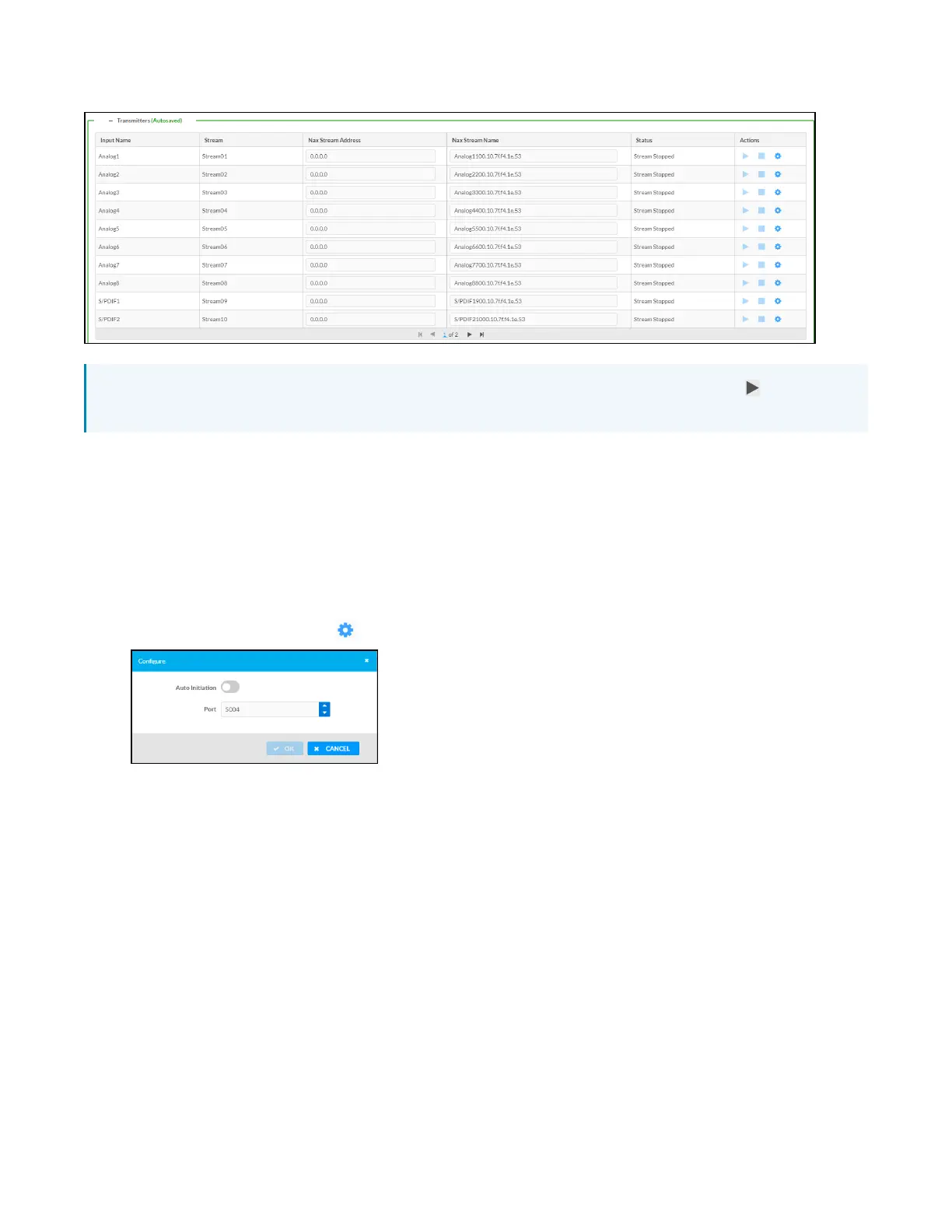This screenshot has height=1232, width=952.
Task: Collapse the Transmitters (Autosaved) section
Action: pyautogui.click(x=111, y=121)
